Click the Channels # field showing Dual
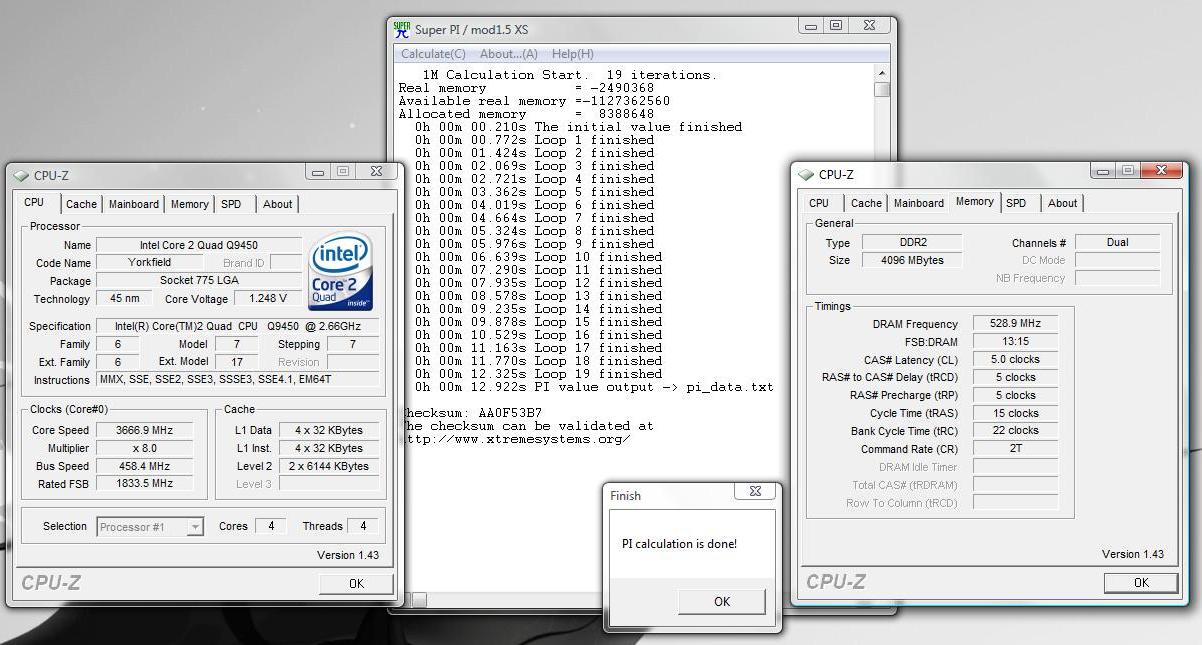The image size is (1202, 645). pos(1117,243)
